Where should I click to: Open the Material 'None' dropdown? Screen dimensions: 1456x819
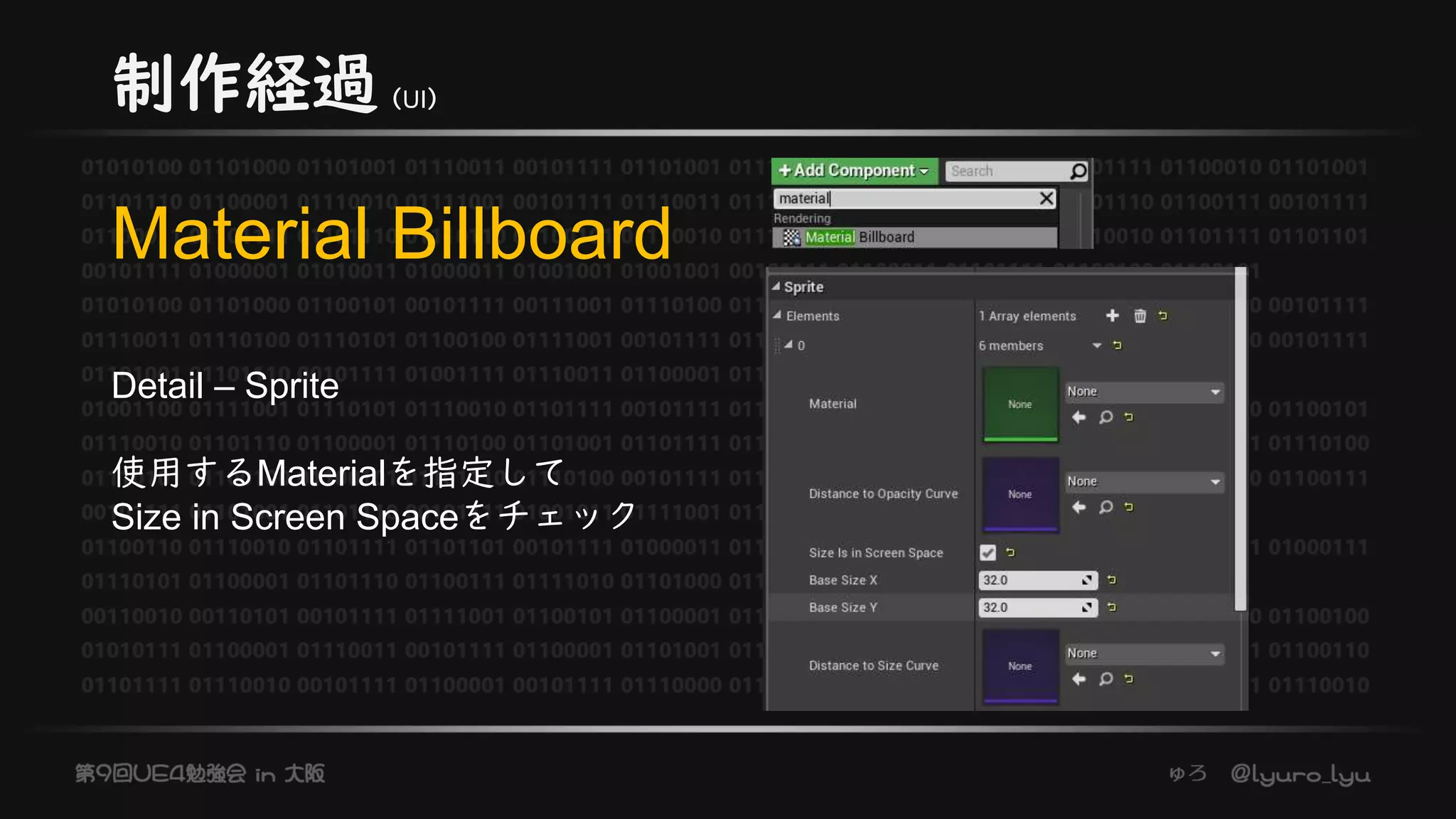coord(1144,392)
